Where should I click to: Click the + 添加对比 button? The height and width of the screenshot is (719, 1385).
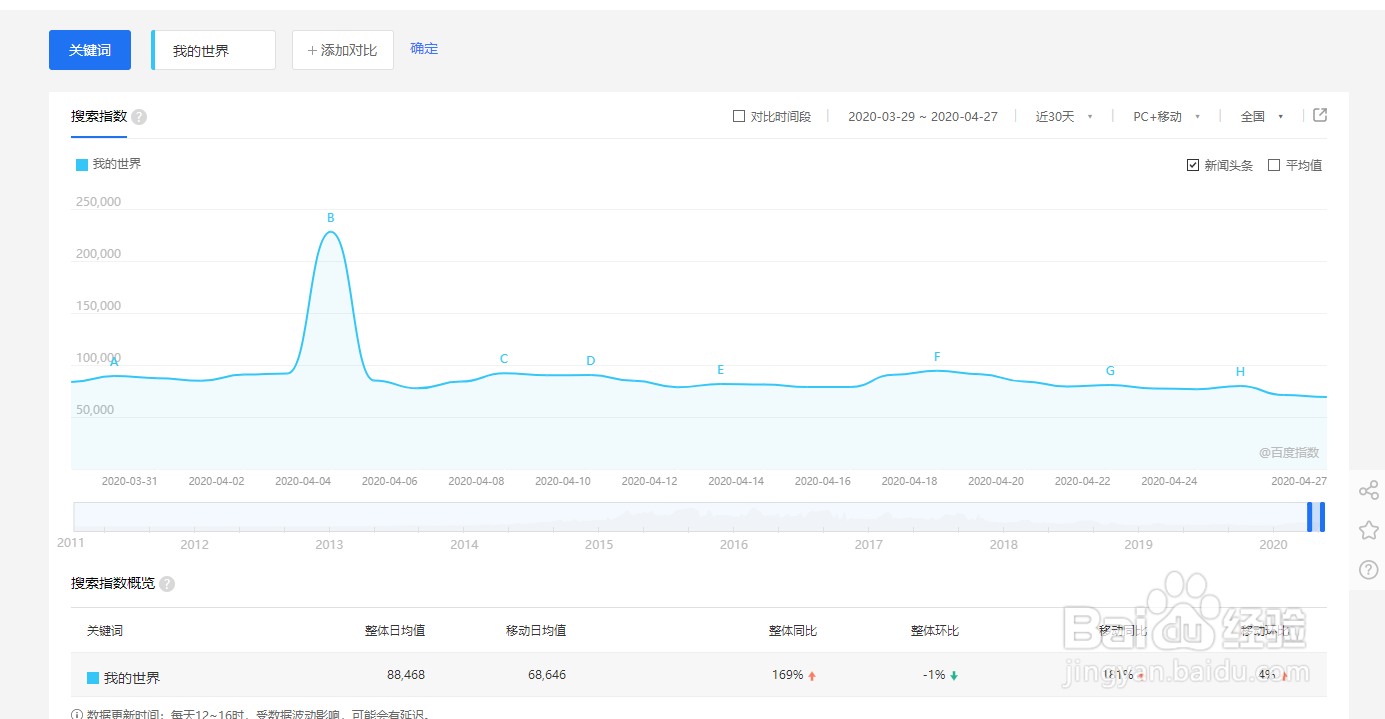click(343, 50)
